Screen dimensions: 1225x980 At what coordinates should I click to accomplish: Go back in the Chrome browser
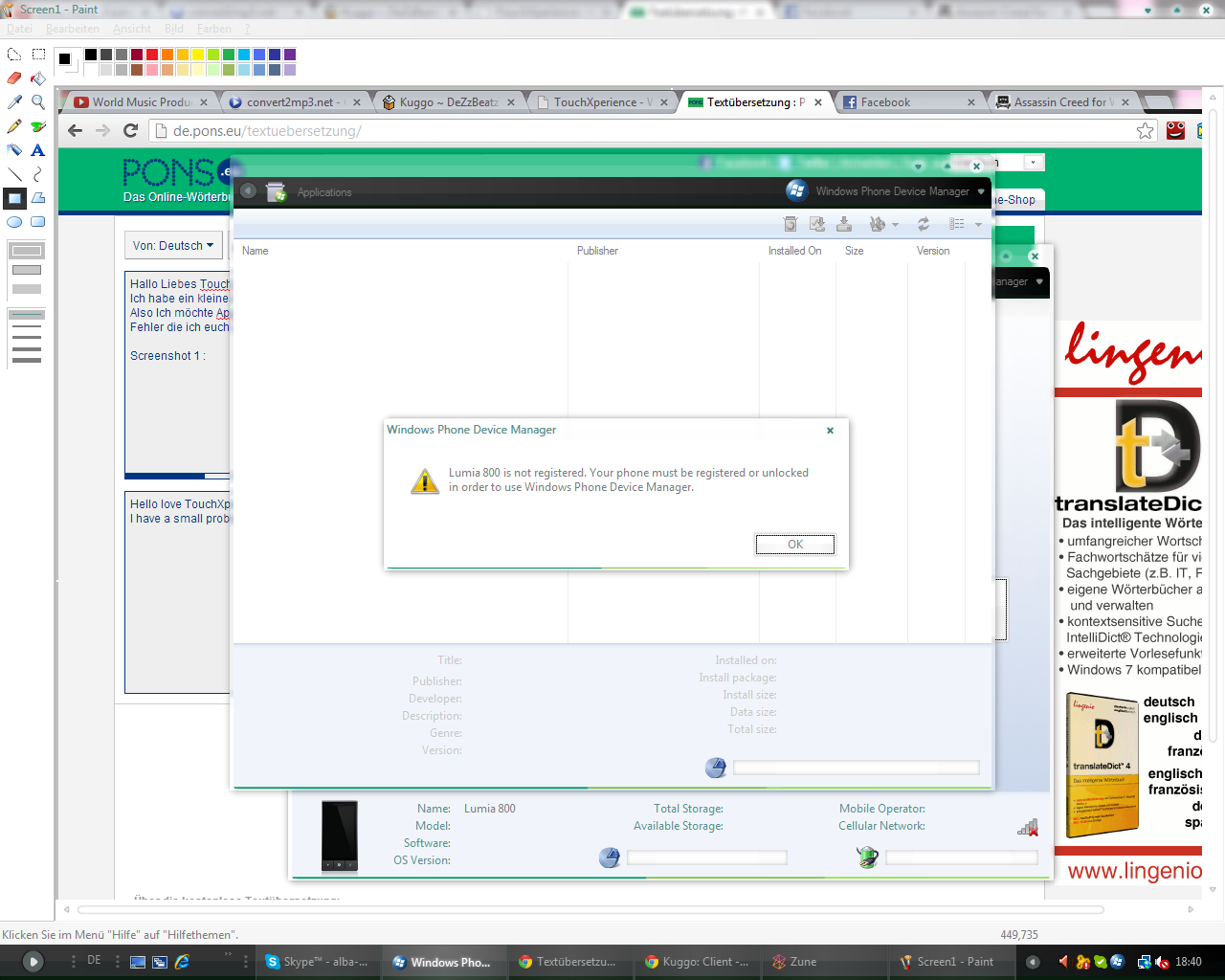coord(76,131)
